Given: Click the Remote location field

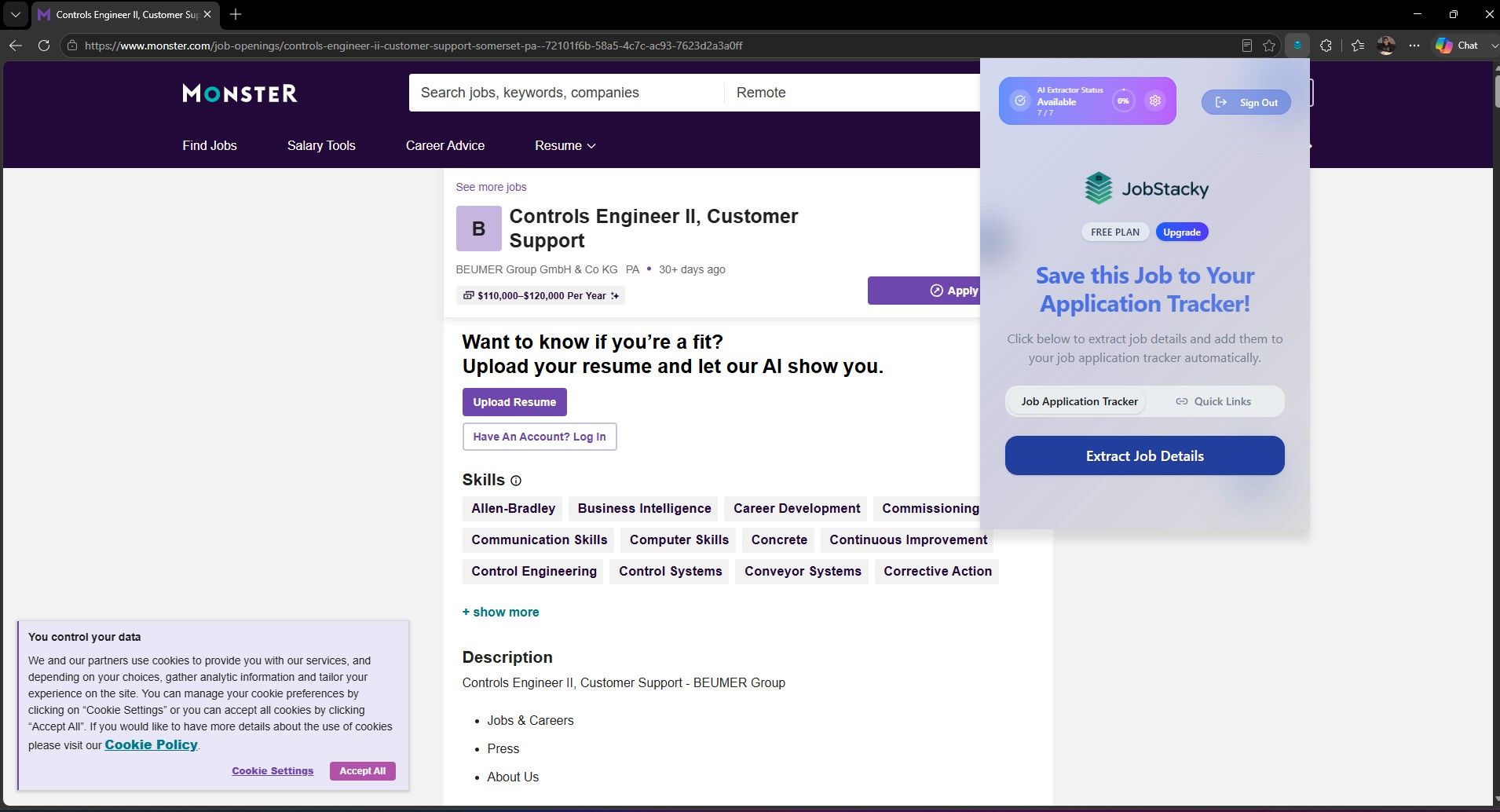Looking at the screenshot, I should (852, 93).
